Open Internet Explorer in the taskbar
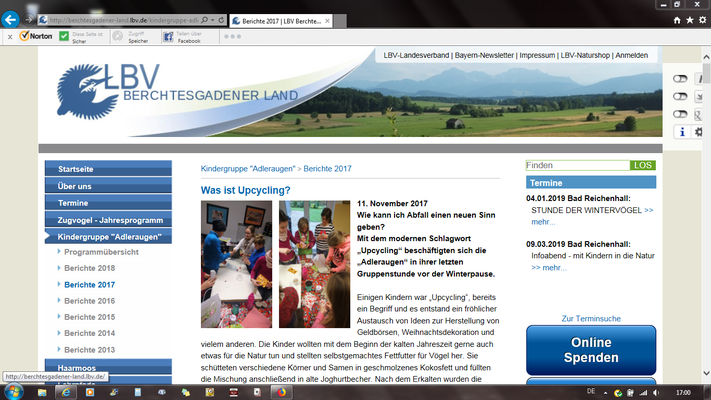This screenshot has width=711, height=400. click(66, 392)
